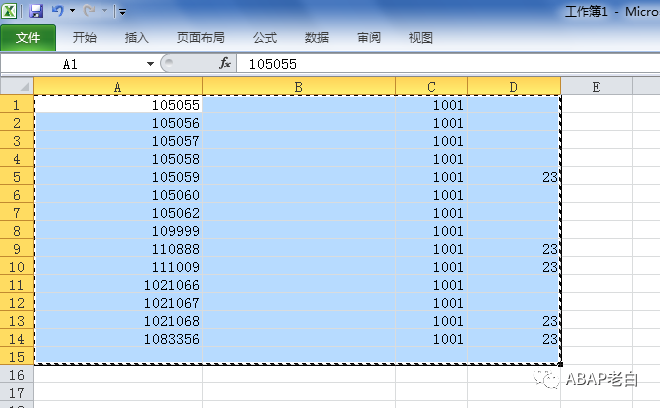Select cell containing 1083356

tap(118, 339)
